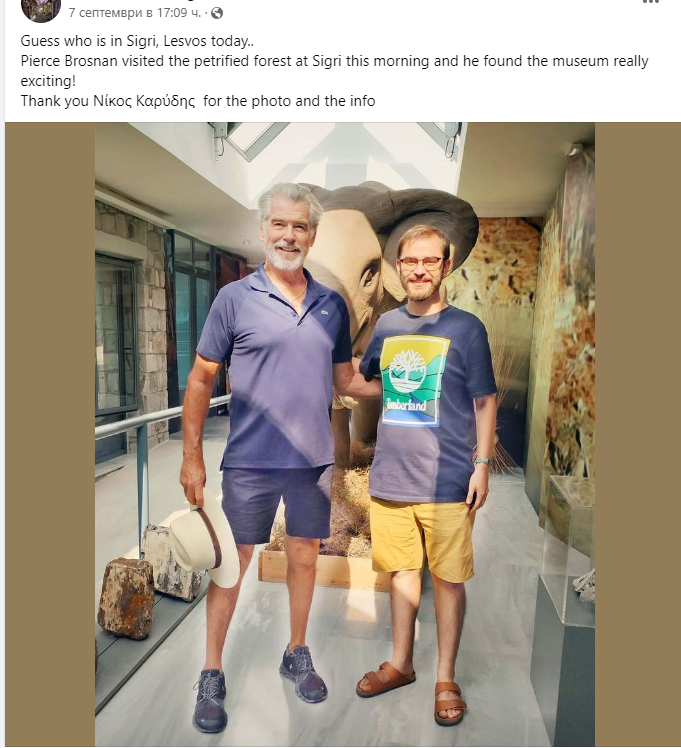Image resolution: width=681 pixels, height=748 pixels.
Task: Click the white hat held in hand
Action: point(205,539)
